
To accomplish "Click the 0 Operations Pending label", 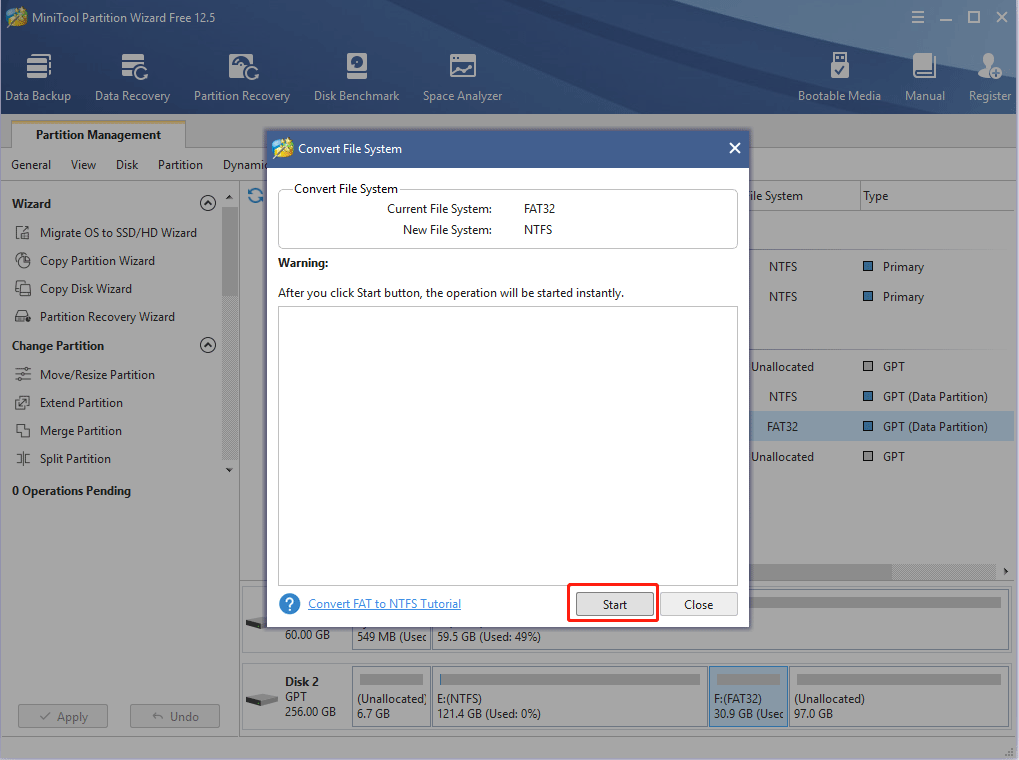I will (x=71, y=491).
